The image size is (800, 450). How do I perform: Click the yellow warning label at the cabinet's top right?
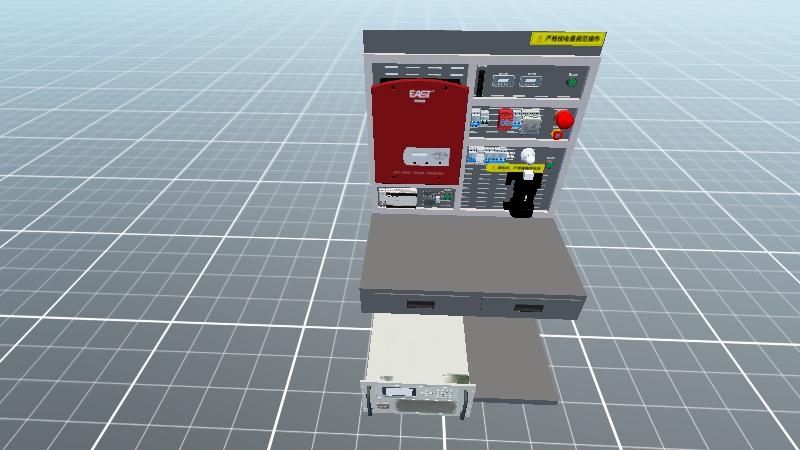pos(568,38)
